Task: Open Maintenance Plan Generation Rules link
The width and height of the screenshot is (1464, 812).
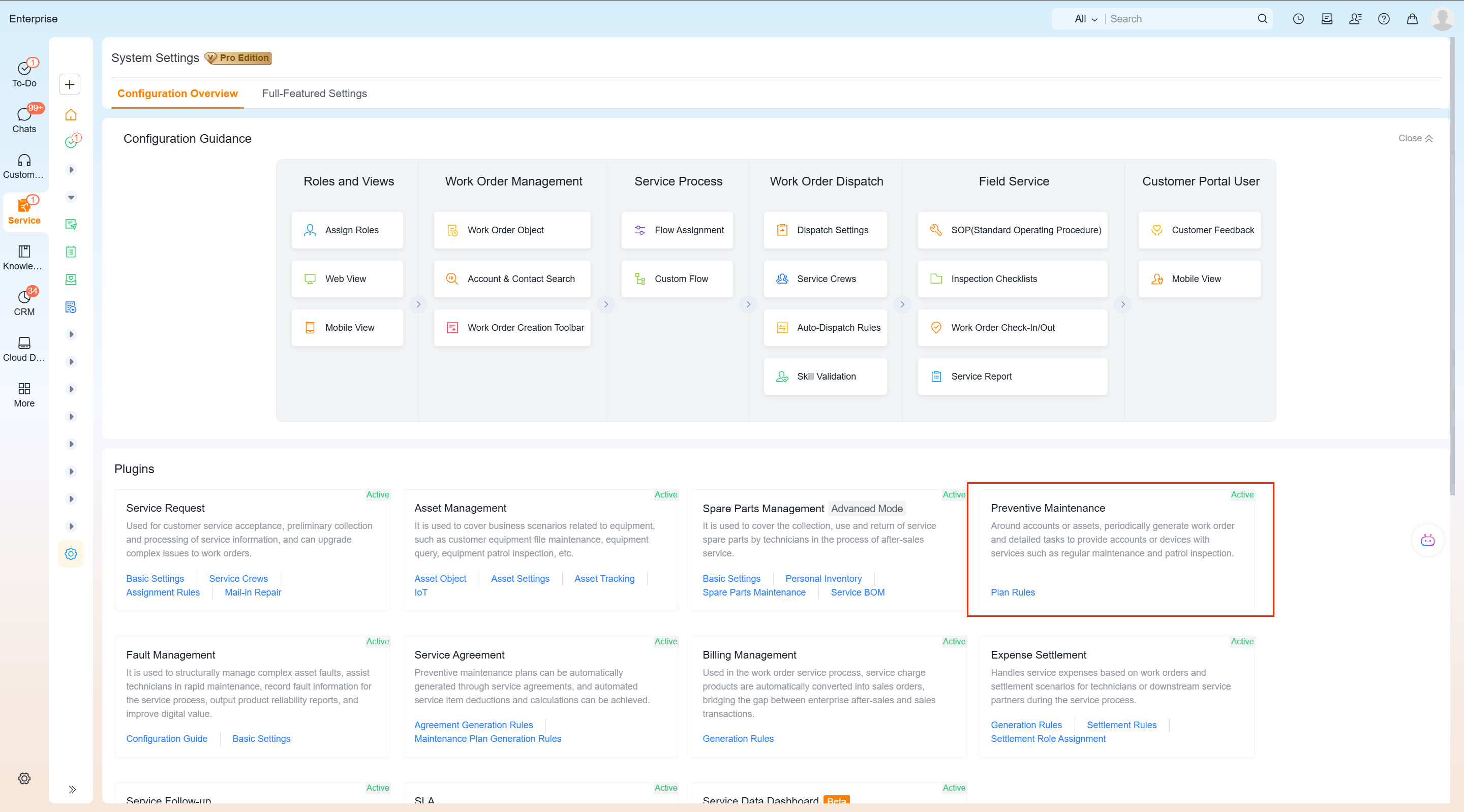Action: [x=487, y=739]
